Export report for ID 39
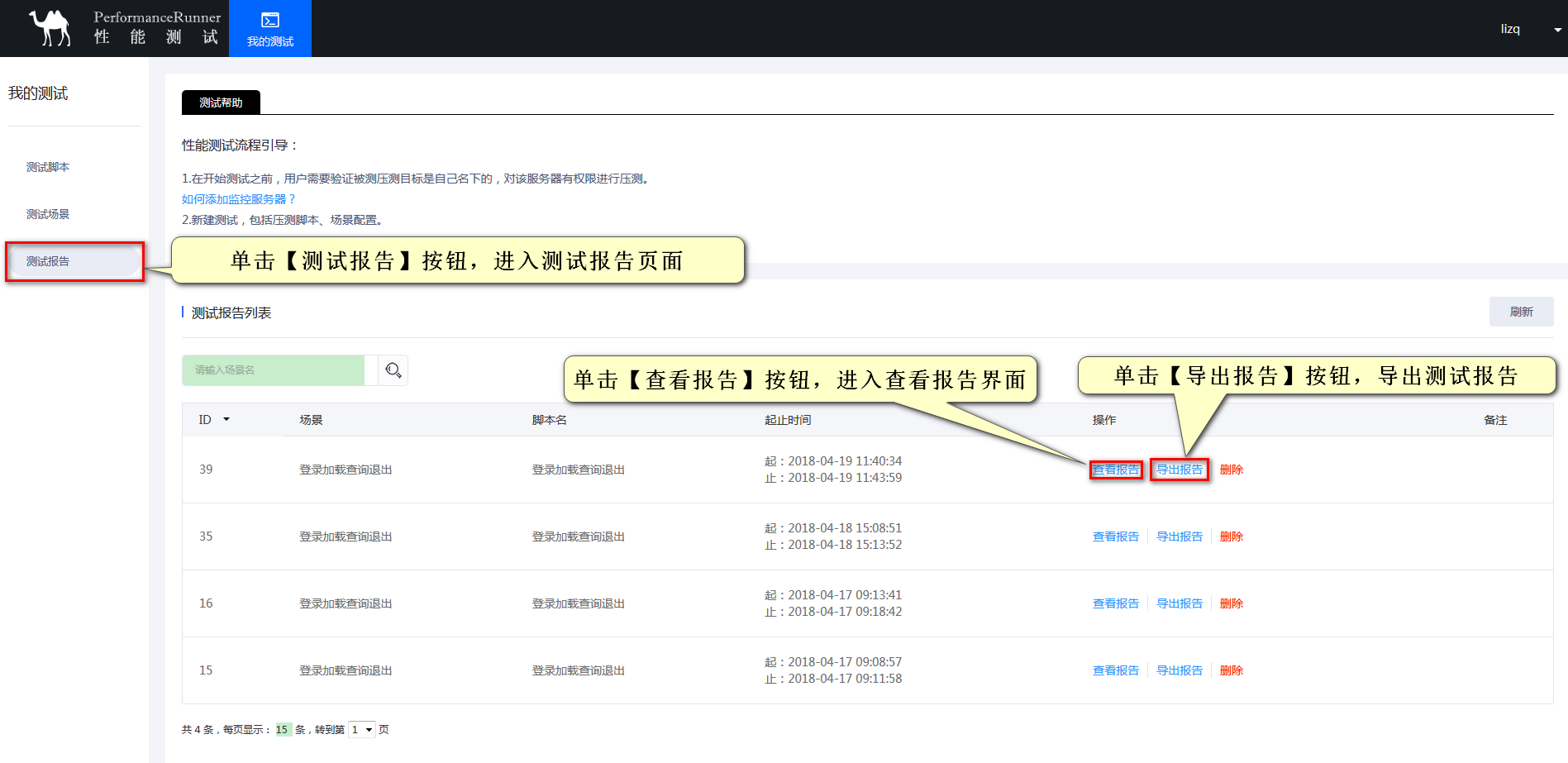This screenshot has height=763, width=1568. pos(1180,470)
